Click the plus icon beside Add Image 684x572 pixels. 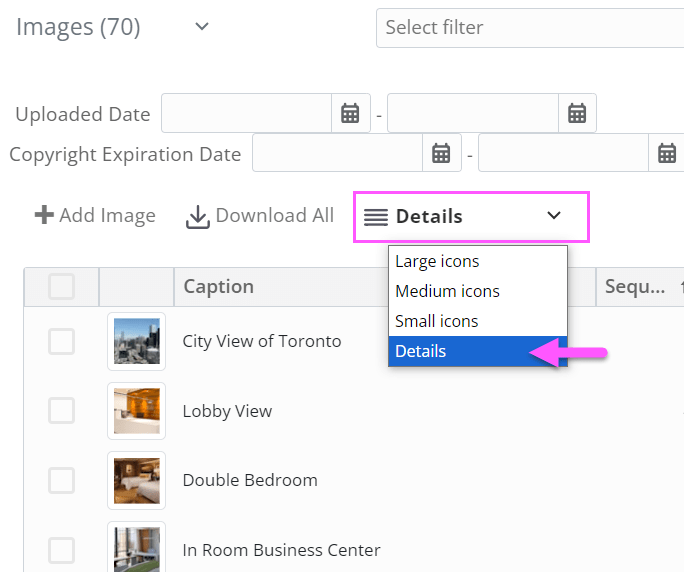coord(44,215)
